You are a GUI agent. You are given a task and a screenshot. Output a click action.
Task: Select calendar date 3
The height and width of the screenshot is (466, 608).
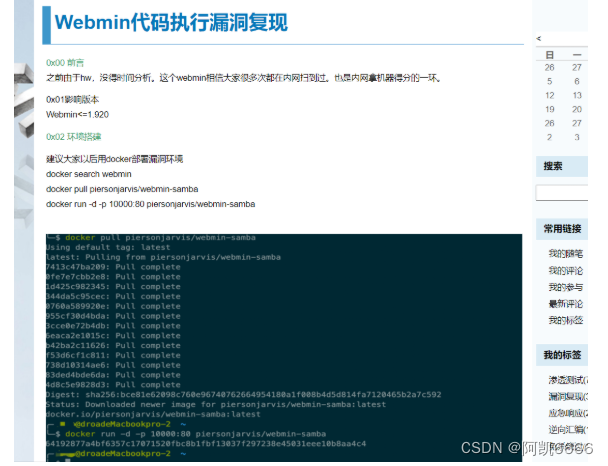click(x=577, y=137)
